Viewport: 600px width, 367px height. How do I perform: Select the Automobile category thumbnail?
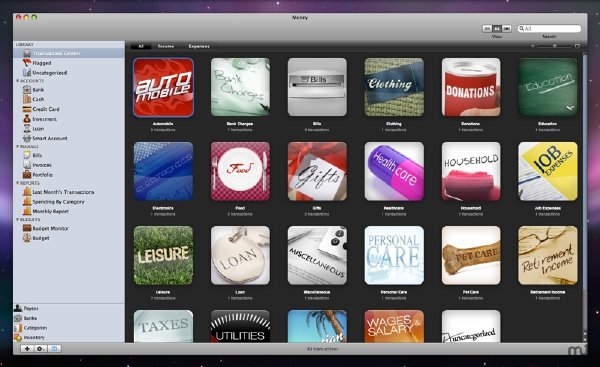[163, 87]
